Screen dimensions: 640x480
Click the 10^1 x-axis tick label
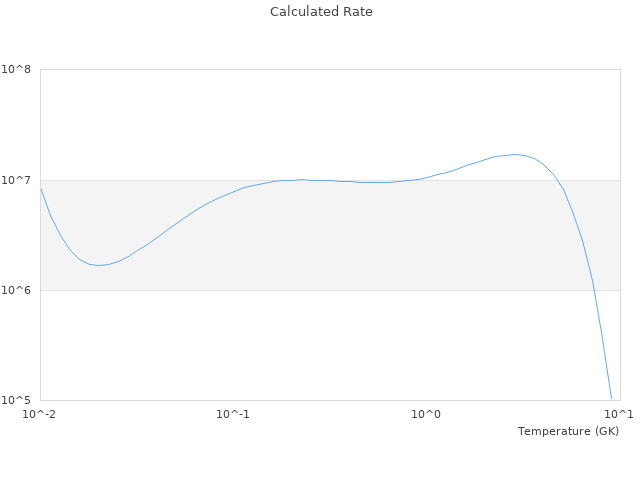[x=619, y=414]
